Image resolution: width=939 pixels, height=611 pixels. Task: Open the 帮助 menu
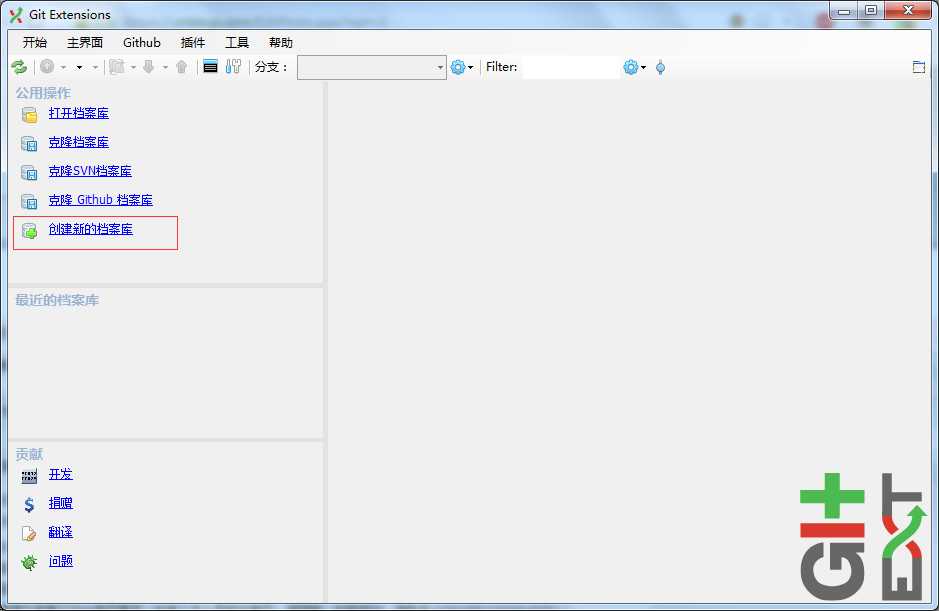(281, 43)
